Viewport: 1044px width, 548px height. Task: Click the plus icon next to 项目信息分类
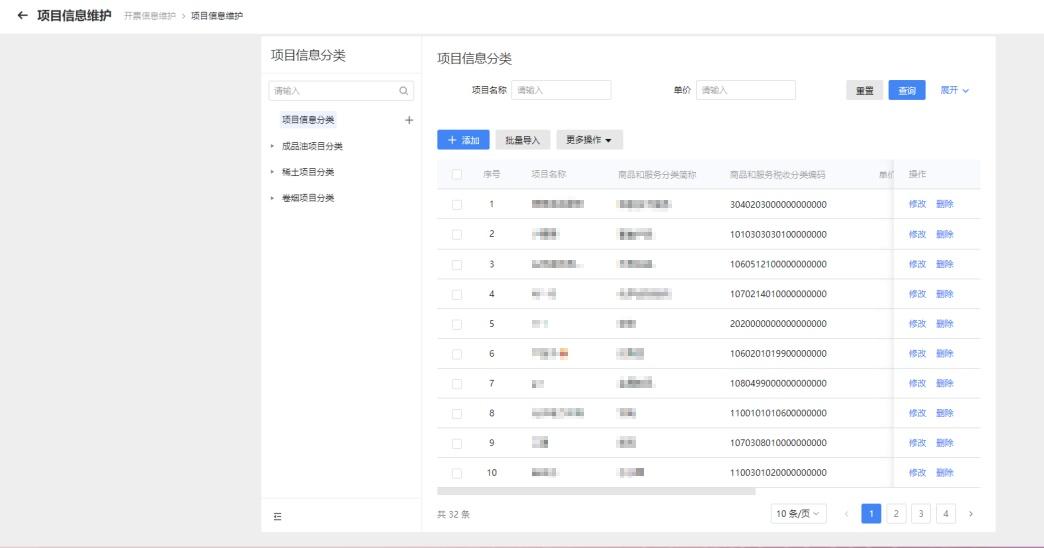coord(408,120)
